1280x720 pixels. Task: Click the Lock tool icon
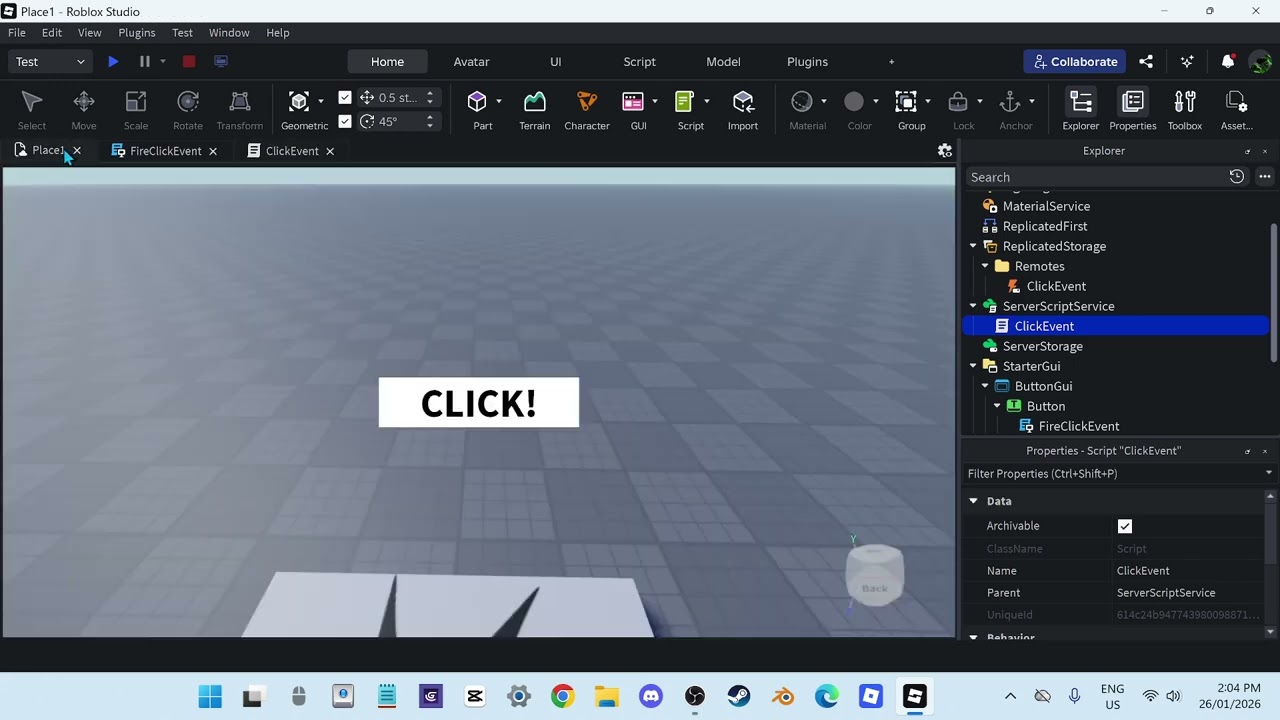tap(958, 102)
